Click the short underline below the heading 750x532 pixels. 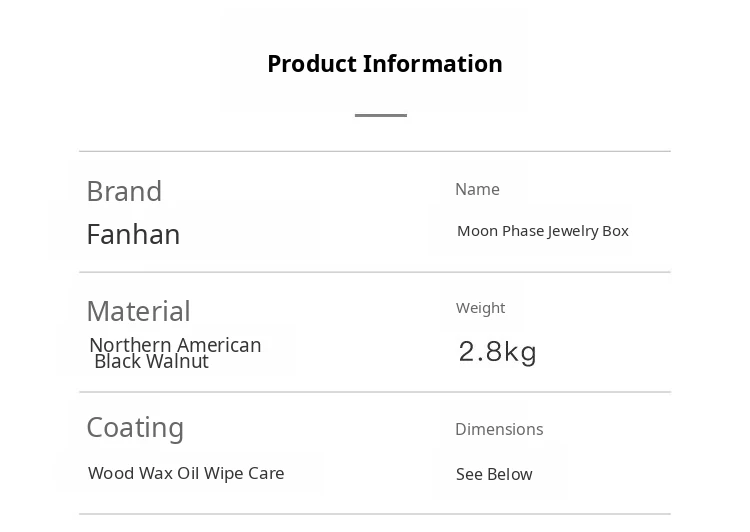pos(381,115)
